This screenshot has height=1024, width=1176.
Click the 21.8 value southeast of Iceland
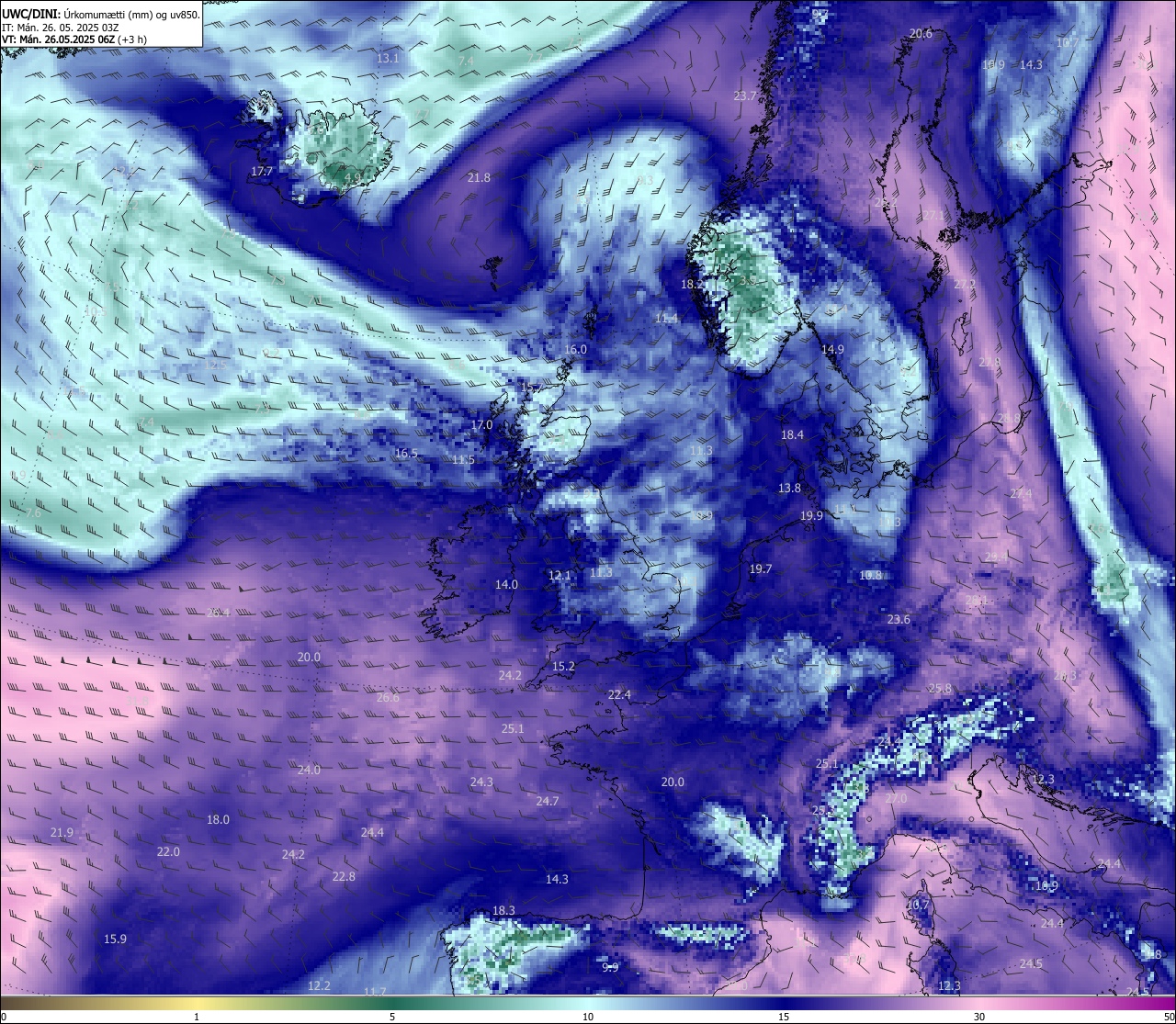click(479, 177)
